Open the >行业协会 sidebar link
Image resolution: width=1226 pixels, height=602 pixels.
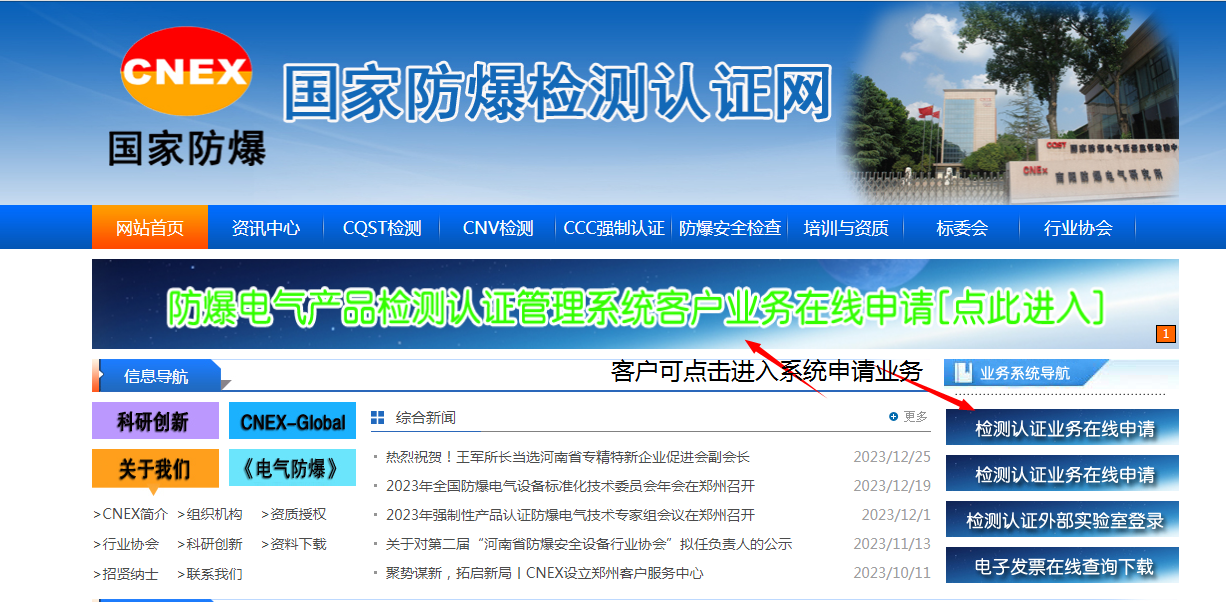coord(125,544)
